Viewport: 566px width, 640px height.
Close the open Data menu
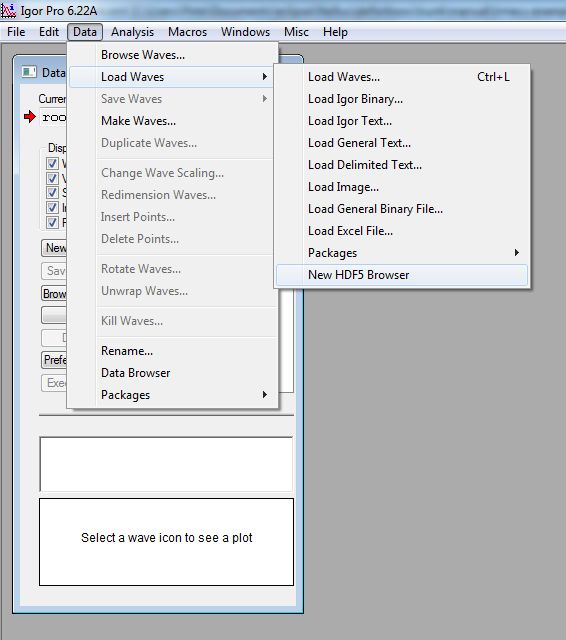(85, 32)
